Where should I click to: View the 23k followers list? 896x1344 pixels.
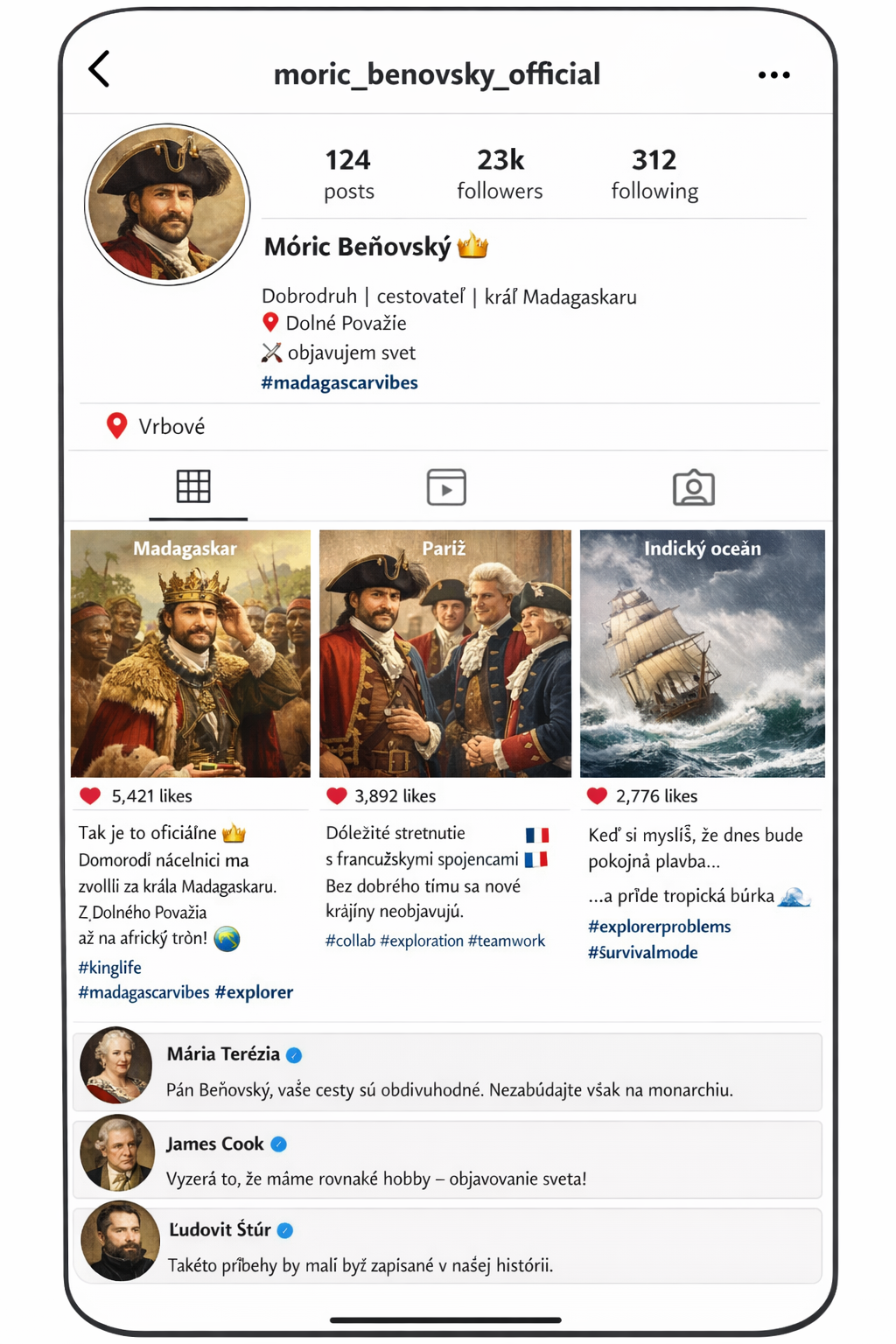click(x=500, y=174)
